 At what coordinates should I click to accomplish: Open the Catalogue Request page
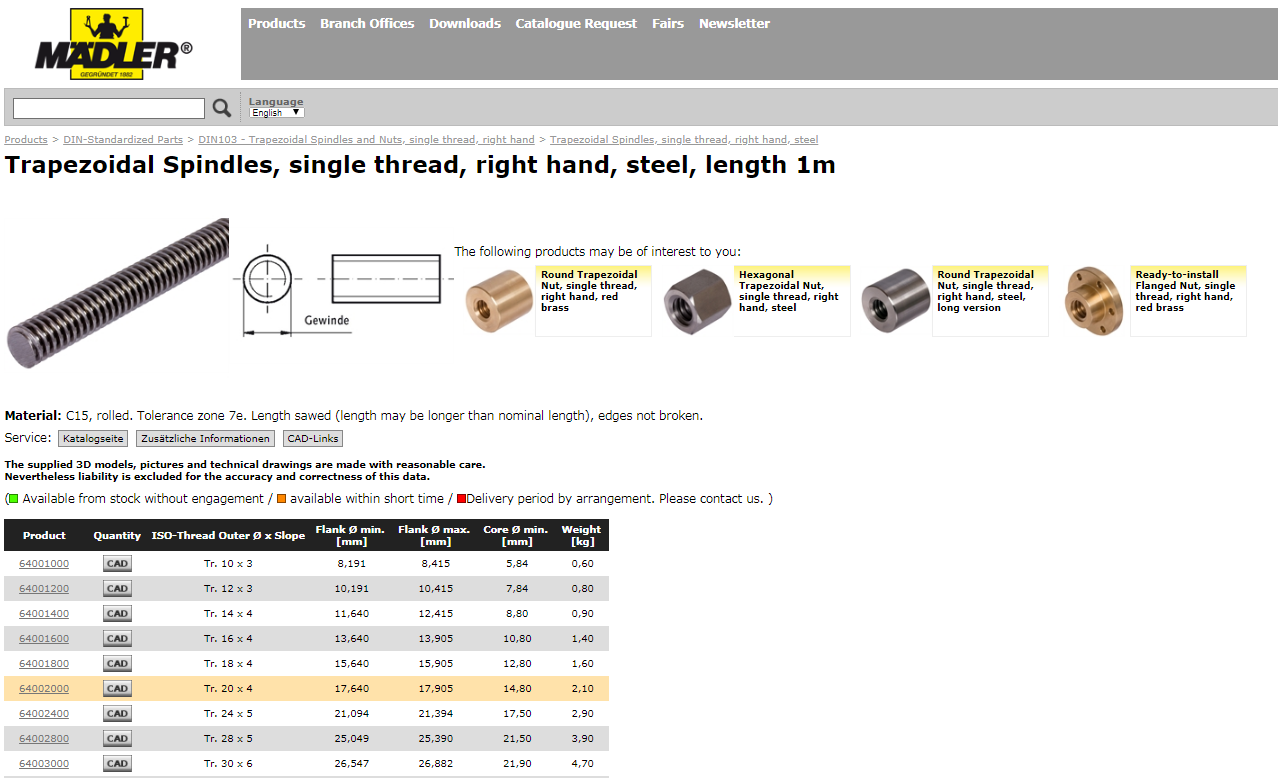pyautogui.click(x=576, y=23)
